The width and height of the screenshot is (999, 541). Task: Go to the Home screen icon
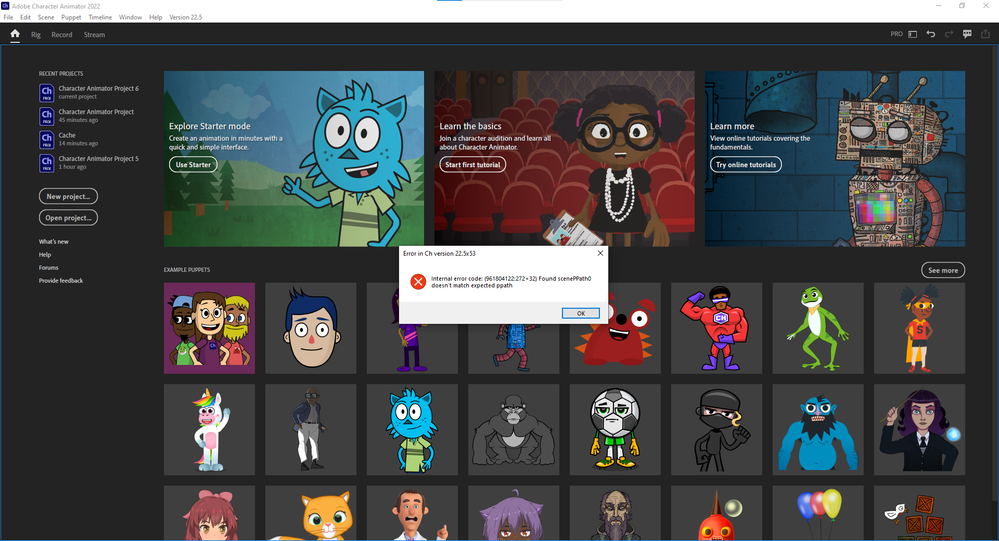pyautogui.click(x=15, y=34)
